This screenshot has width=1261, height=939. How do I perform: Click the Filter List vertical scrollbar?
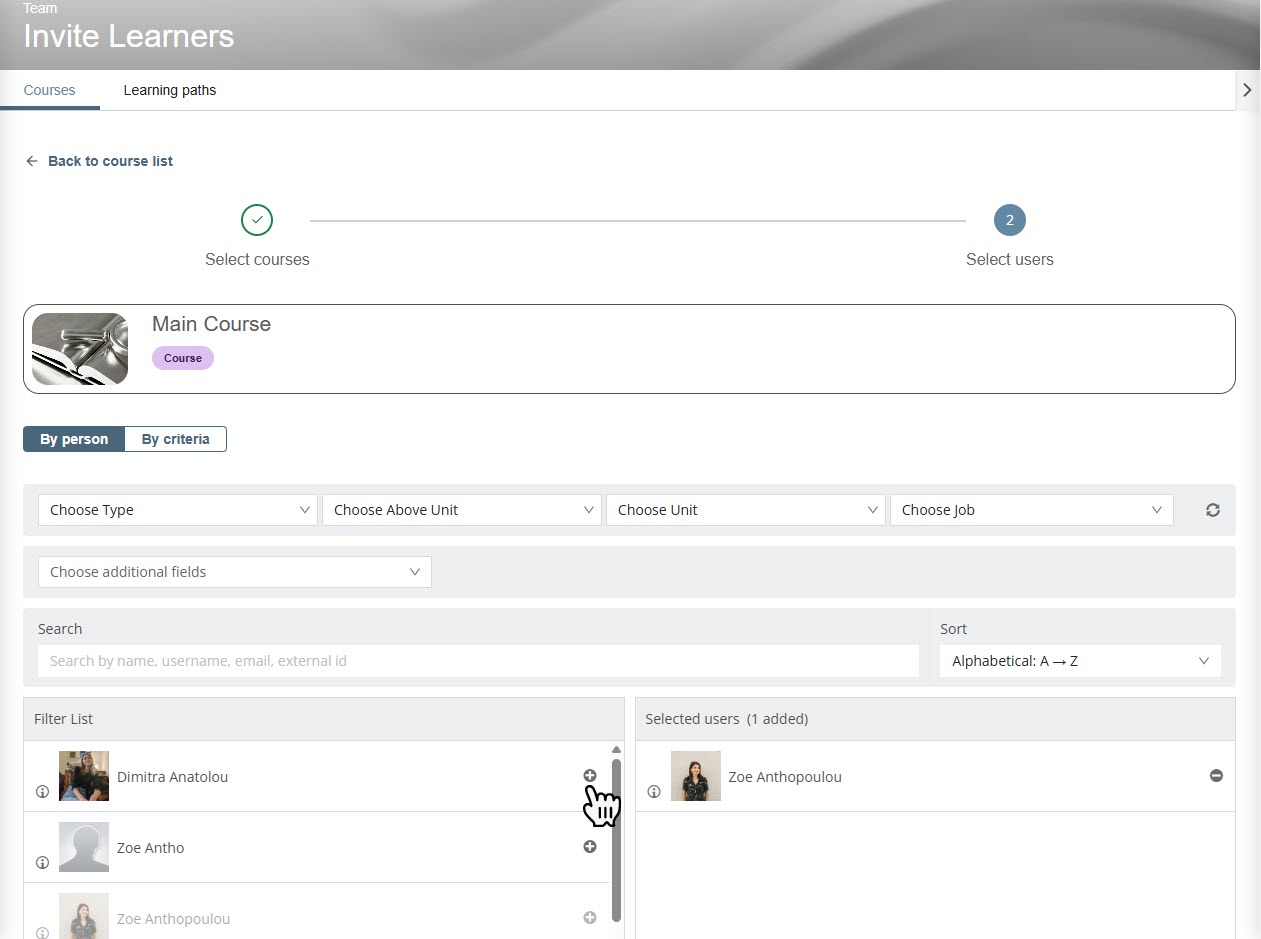pyautogui.click(x=616, y=840)
